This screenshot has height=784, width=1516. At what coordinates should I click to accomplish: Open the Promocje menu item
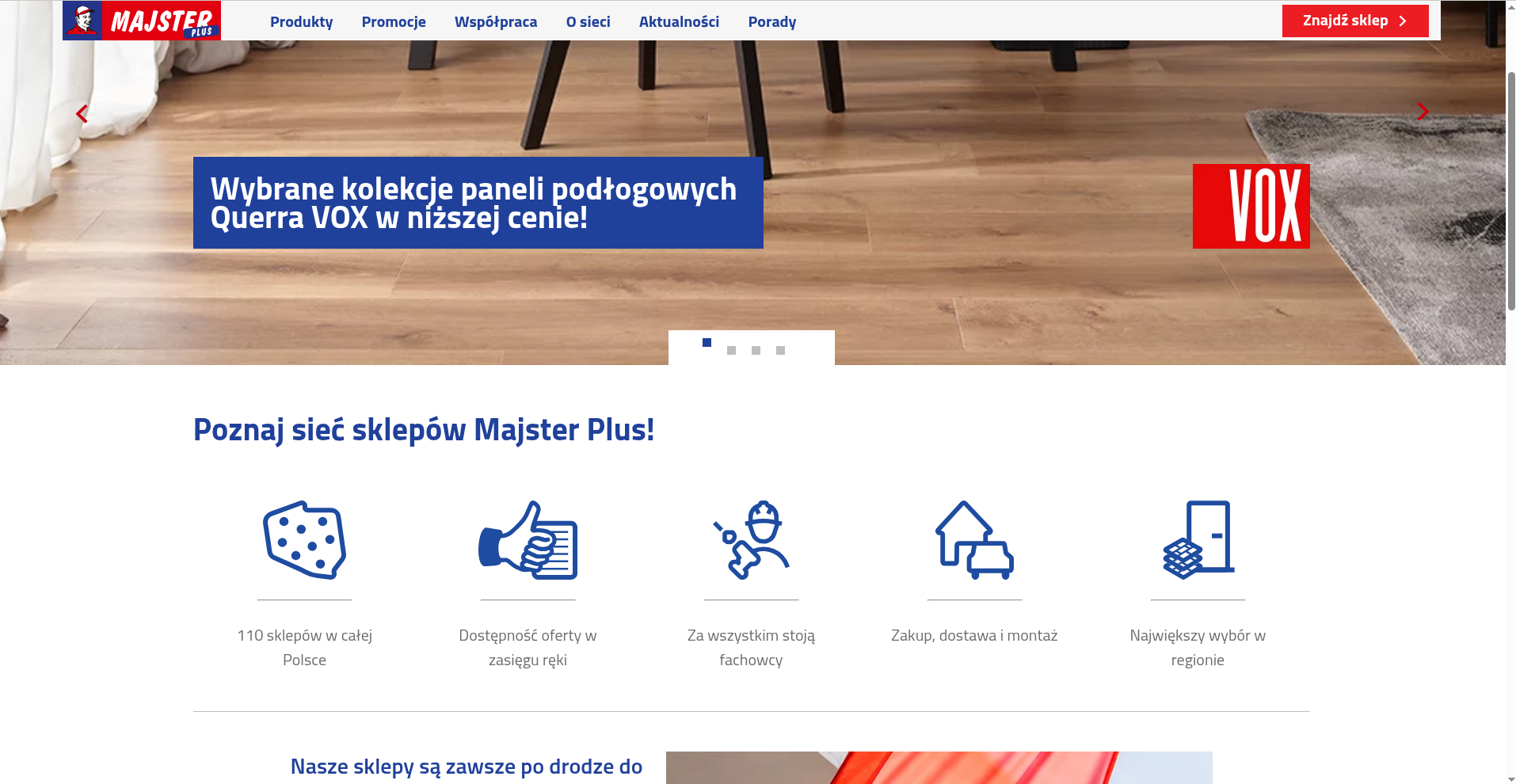point(394,21)
